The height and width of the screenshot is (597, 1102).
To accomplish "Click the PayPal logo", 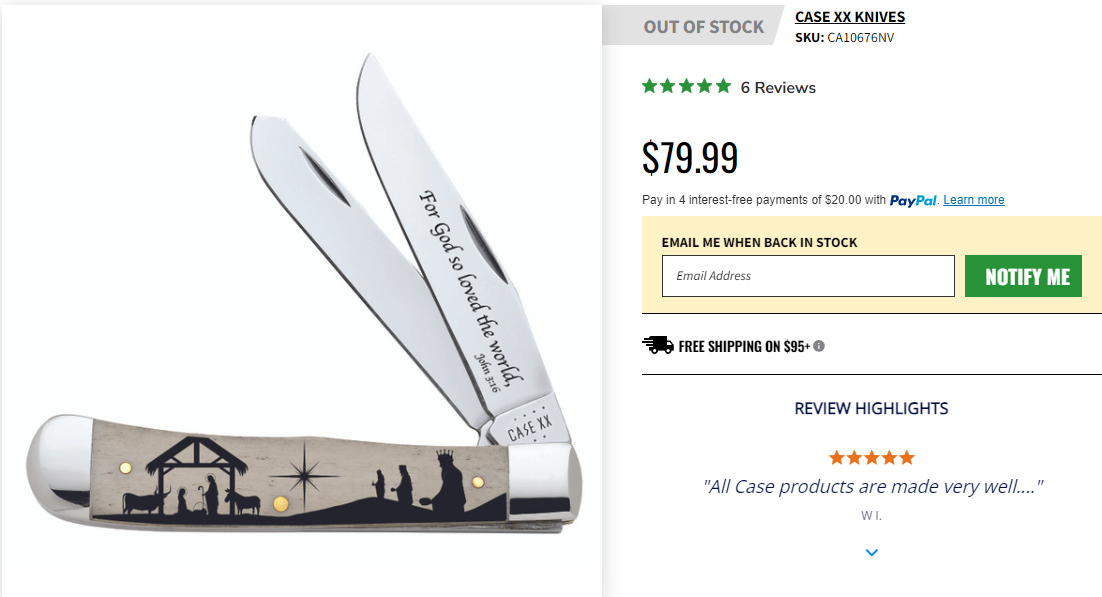I will [x=913, y=200].
